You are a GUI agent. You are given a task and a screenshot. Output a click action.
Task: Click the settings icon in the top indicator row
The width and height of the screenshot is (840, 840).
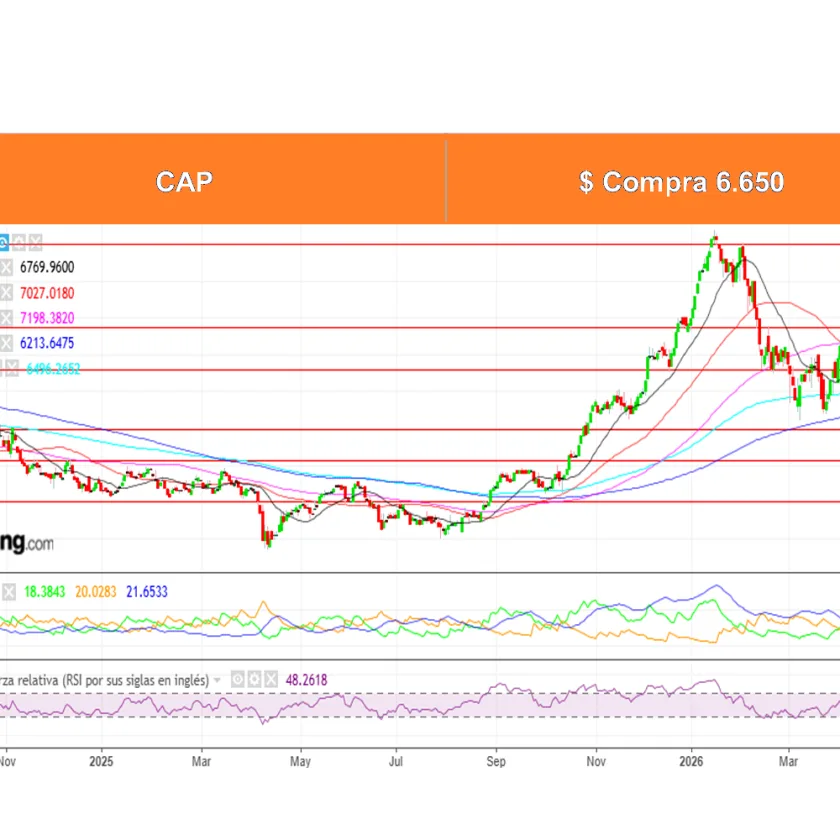click(19, 242)
